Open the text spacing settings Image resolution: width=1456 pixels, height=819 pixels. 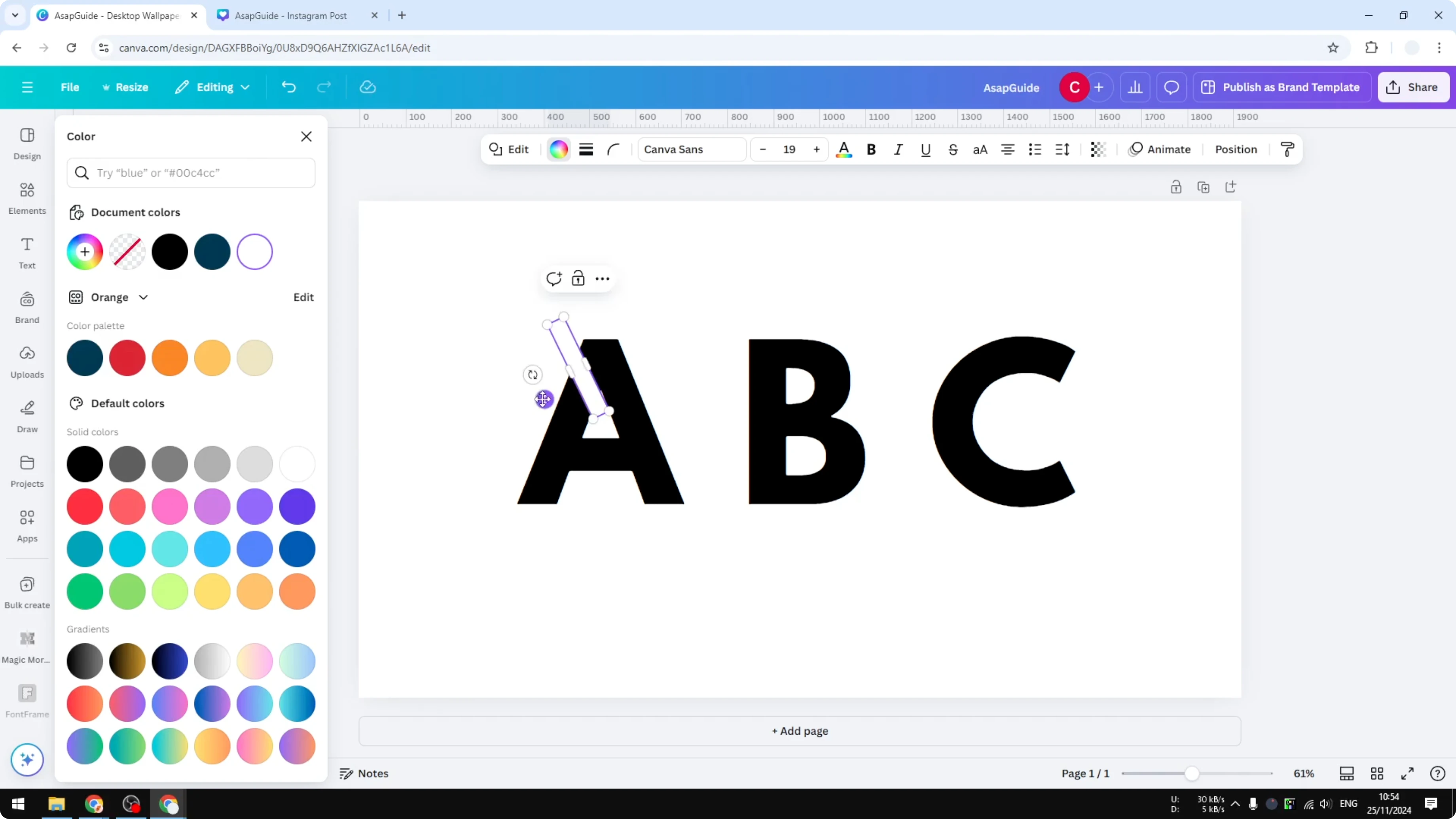(x=1062, y=149)
